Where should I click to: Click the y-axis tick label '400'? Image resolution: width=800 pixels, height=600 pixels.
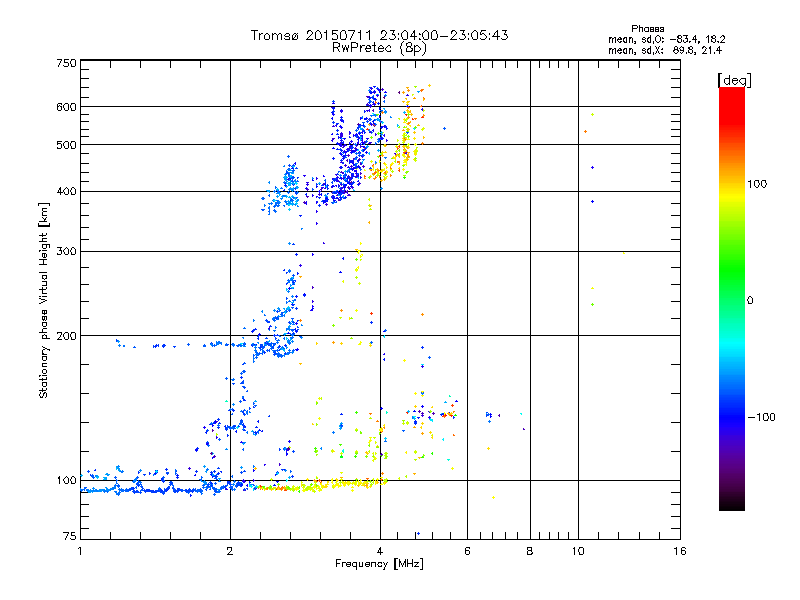(66, 191)
